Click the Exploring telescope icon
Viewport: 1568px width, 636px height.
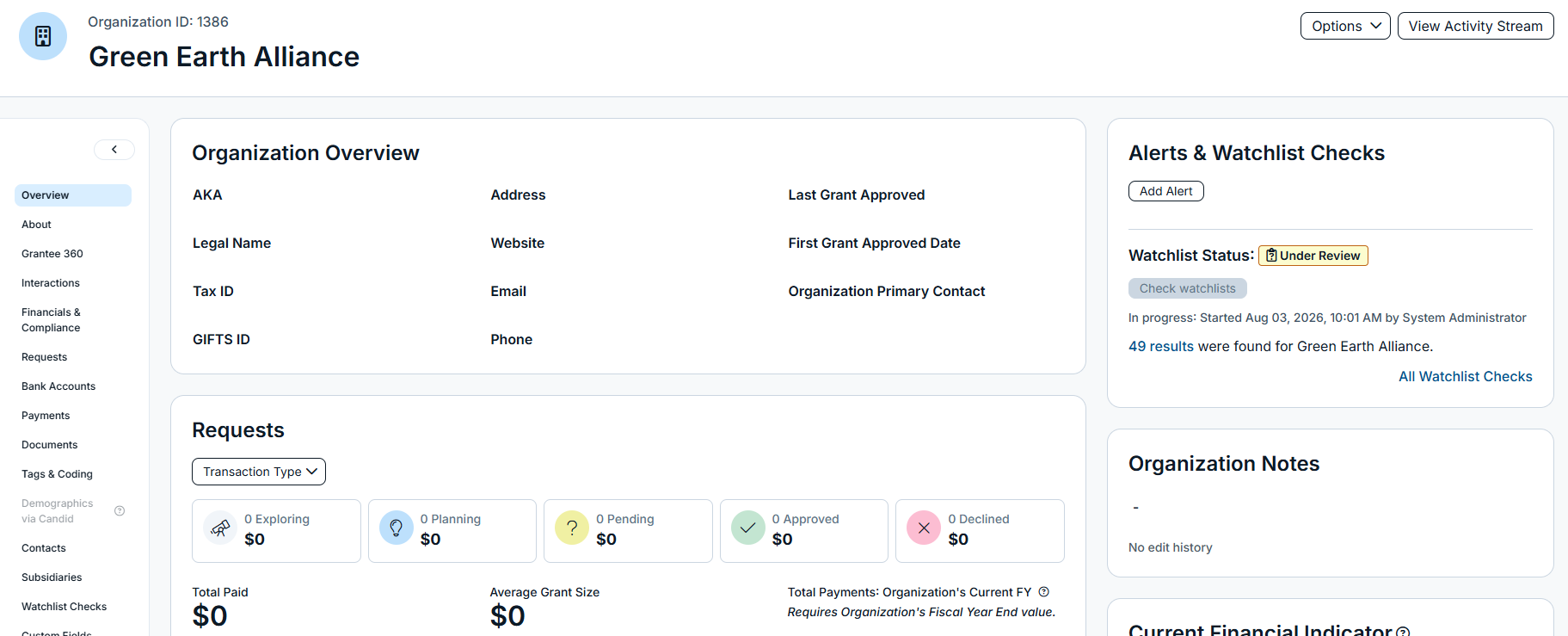coord(220,528)
